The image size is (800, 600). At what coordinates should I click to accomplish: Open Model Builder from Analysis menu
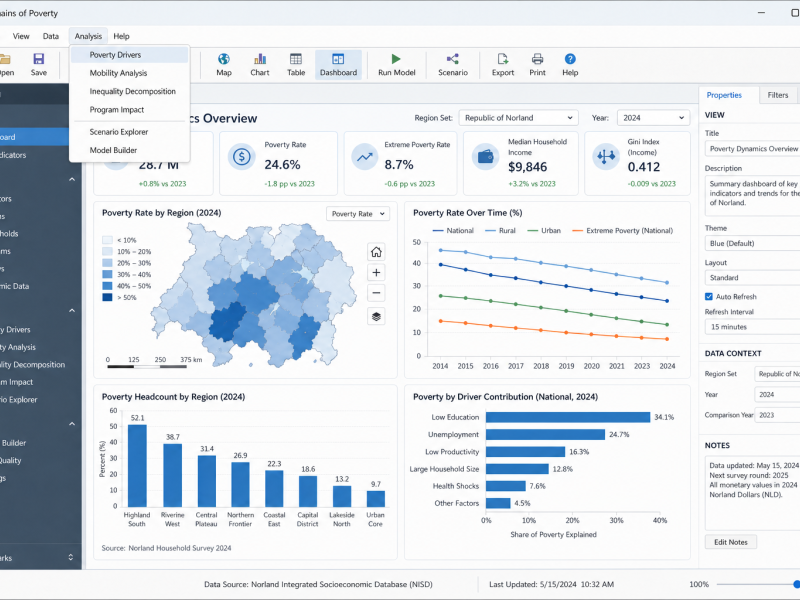(x=130, y=150)
